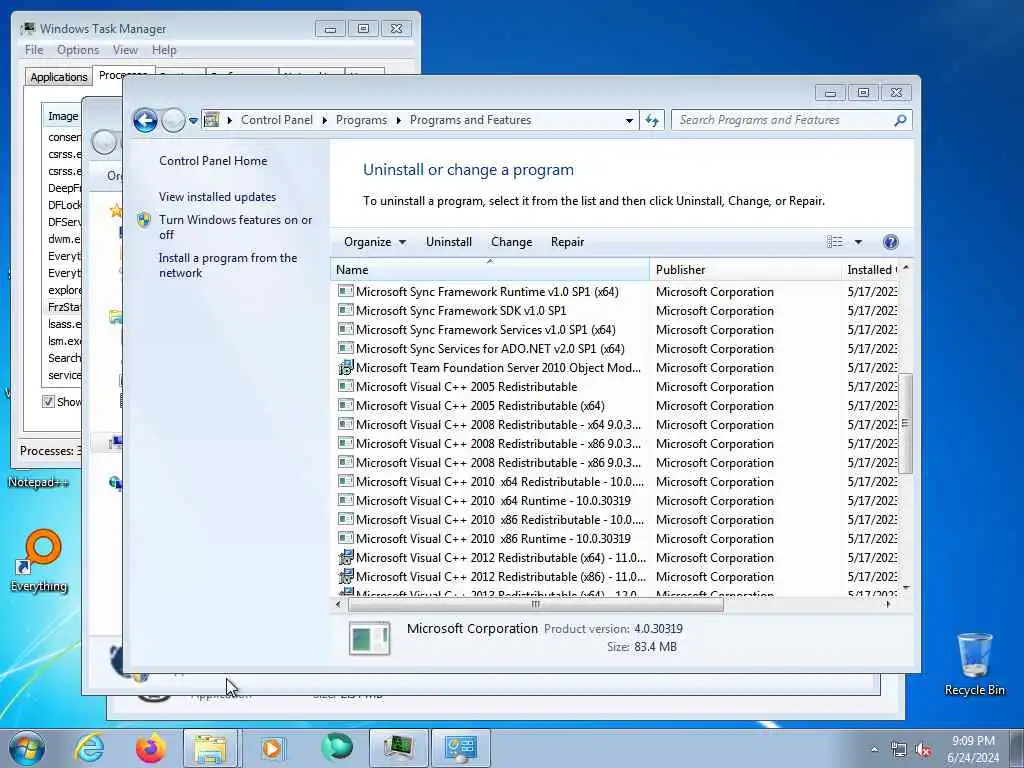Click the search magnifier icon
The image size is (1024, 768).
tap(900, 120)
